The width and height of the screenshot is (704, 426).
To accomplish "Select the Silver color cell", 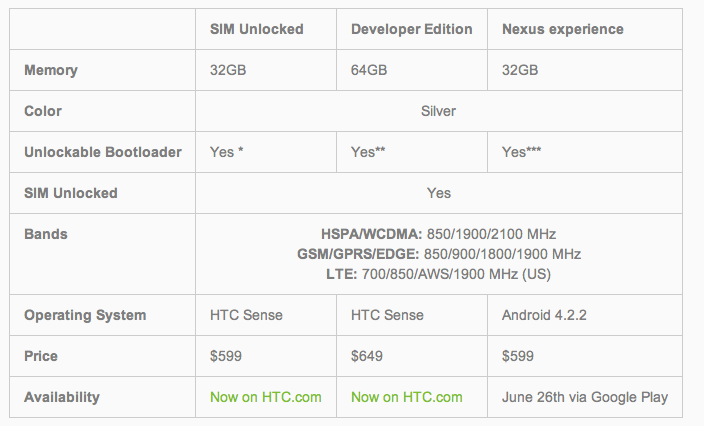I will [438, 111].
